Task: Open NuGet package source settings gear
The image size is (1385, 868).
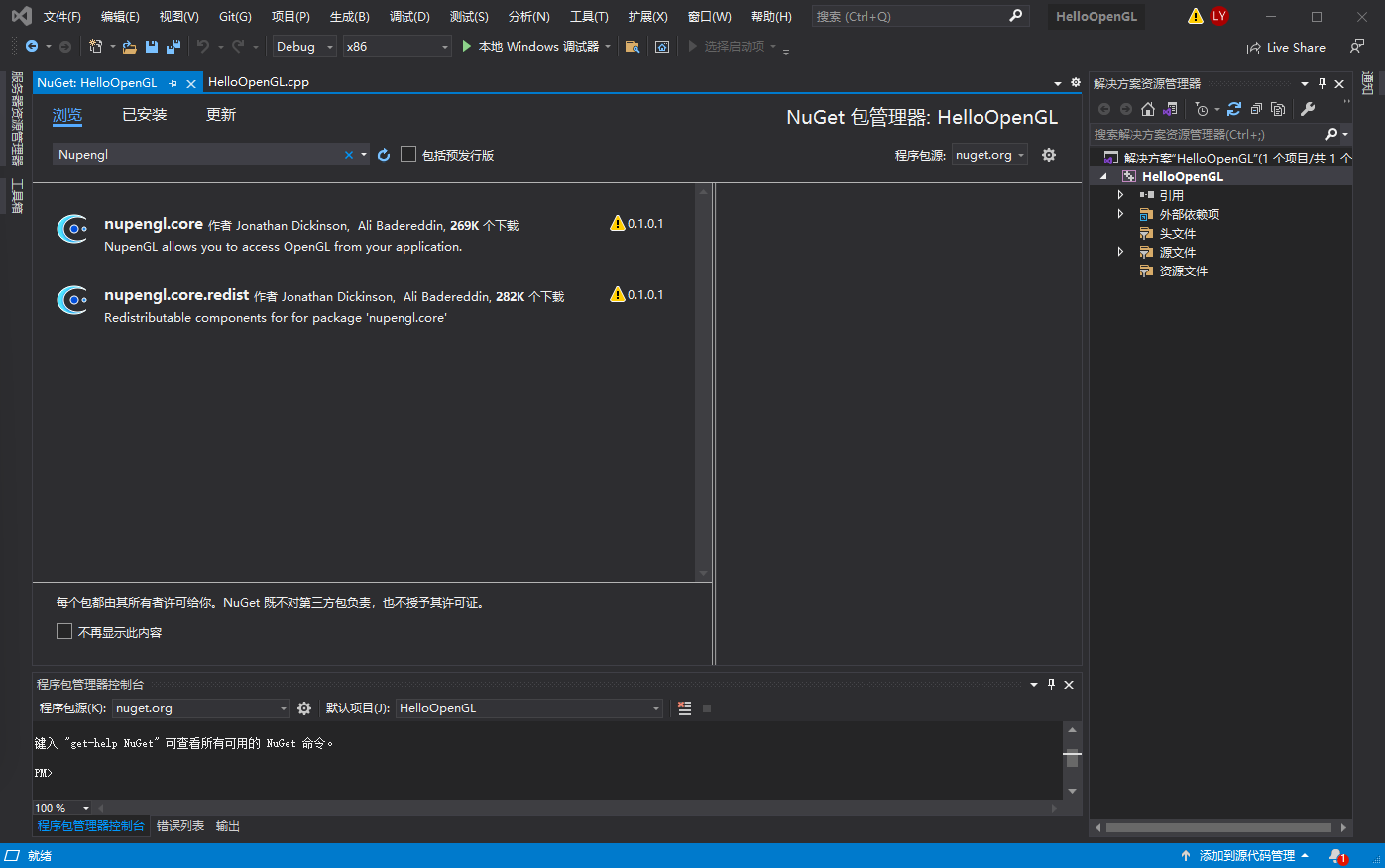Action: pyautogui.click(x=1049, y=155)
